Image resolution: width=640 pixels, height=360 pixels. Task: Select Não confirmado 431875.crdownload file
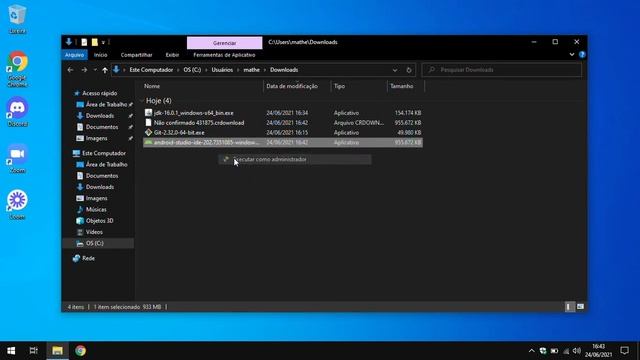283,122
